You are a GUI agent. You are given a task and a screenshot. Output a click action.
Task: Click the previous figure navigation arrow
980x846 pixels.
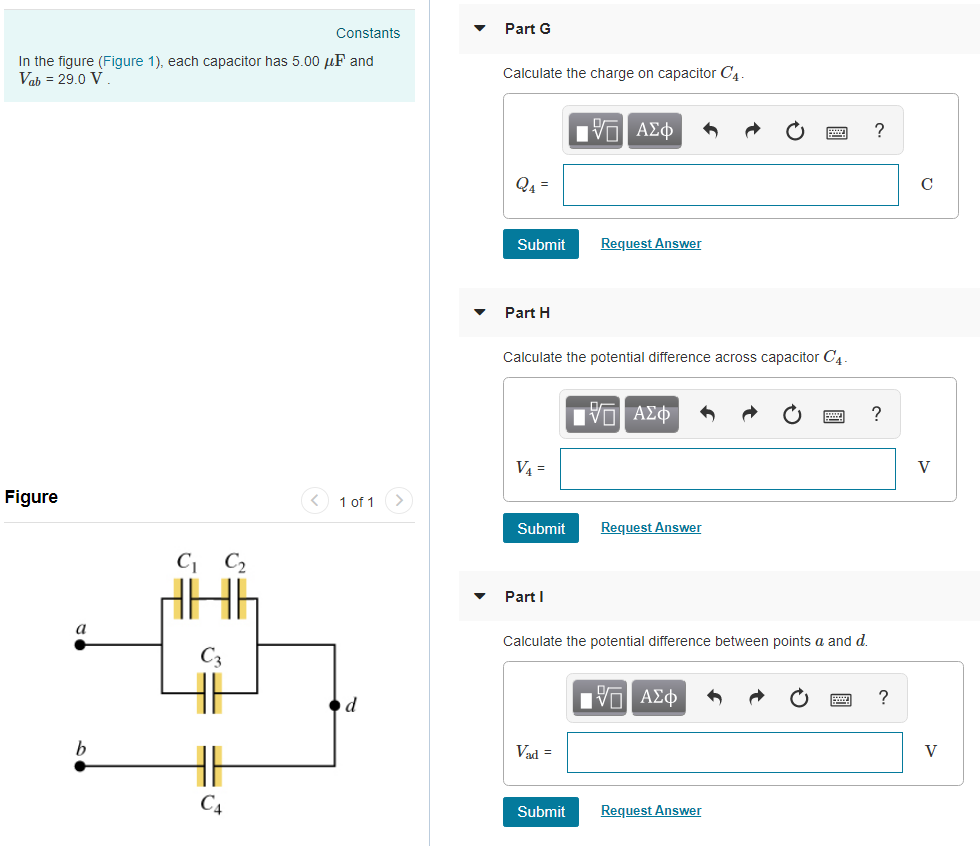(x=314, y=500)
